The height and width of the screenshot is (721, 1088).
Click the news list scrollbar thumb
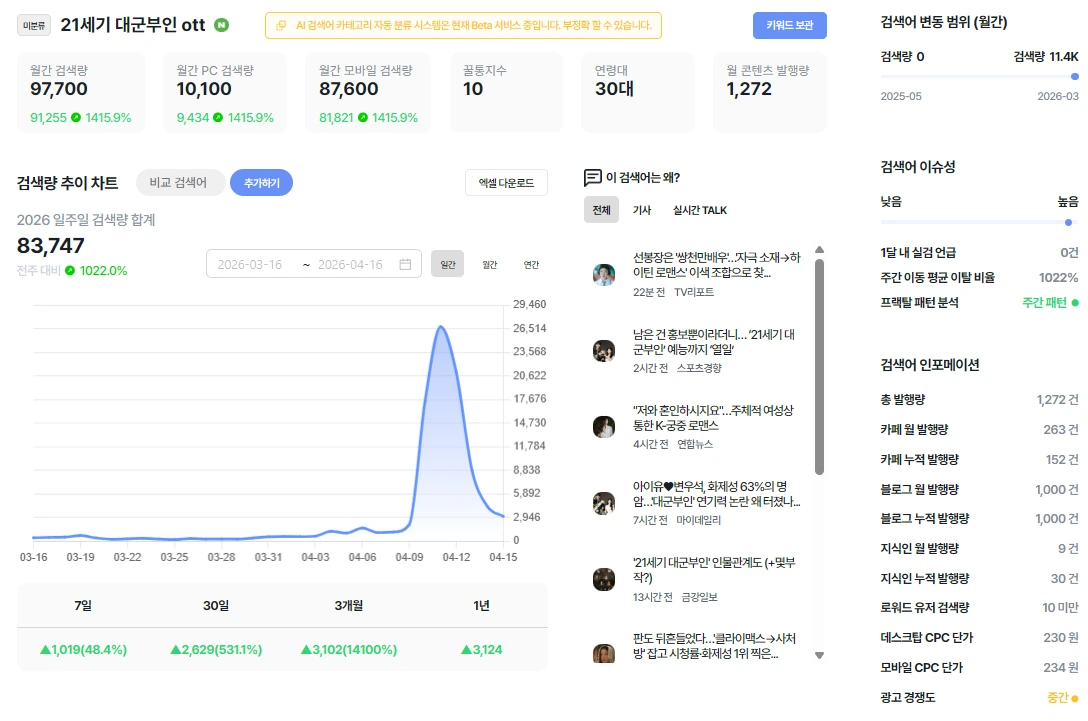[x=819, y=366]
